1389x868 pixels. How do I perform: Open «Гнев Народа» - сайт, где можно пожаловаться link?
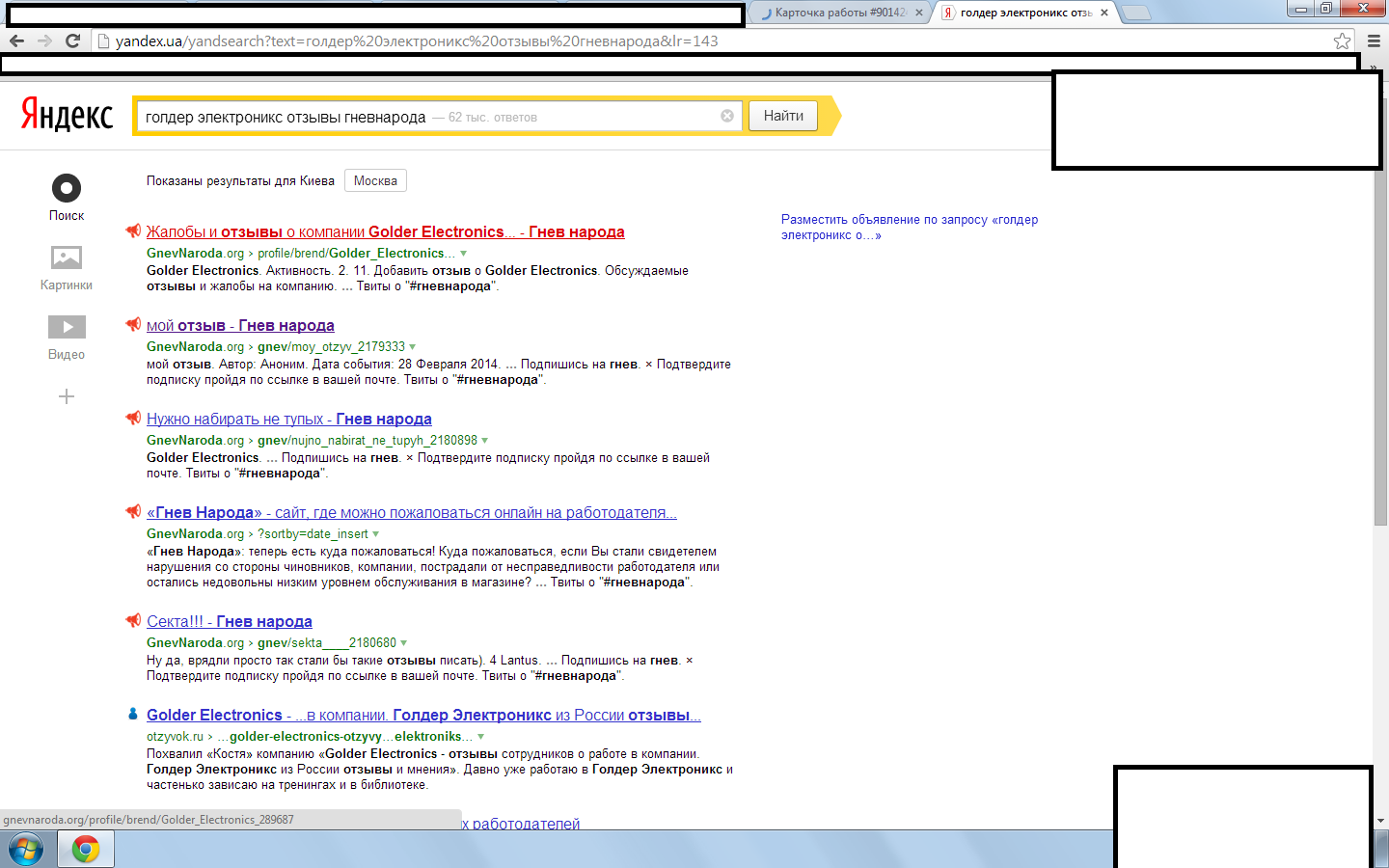(412, 512)
